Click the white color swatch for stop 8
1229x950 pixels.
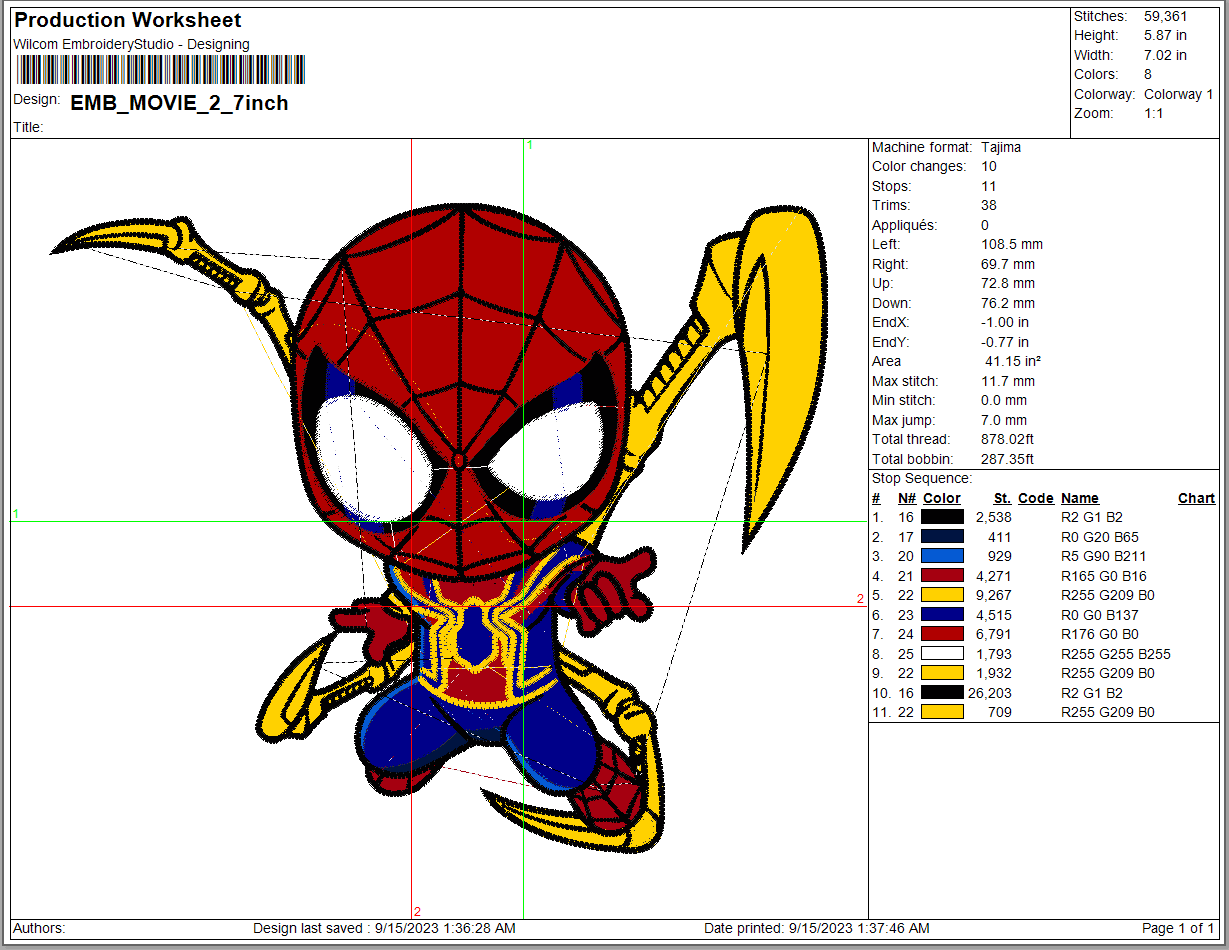click(x=942, y=654)
